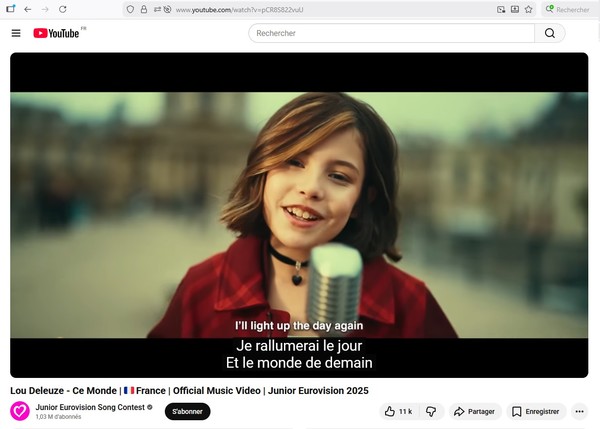Viewport: 600px width, 429px height.
Task: Open the YouTube hamburger guide menu
Action: click(x=16, y=33)
